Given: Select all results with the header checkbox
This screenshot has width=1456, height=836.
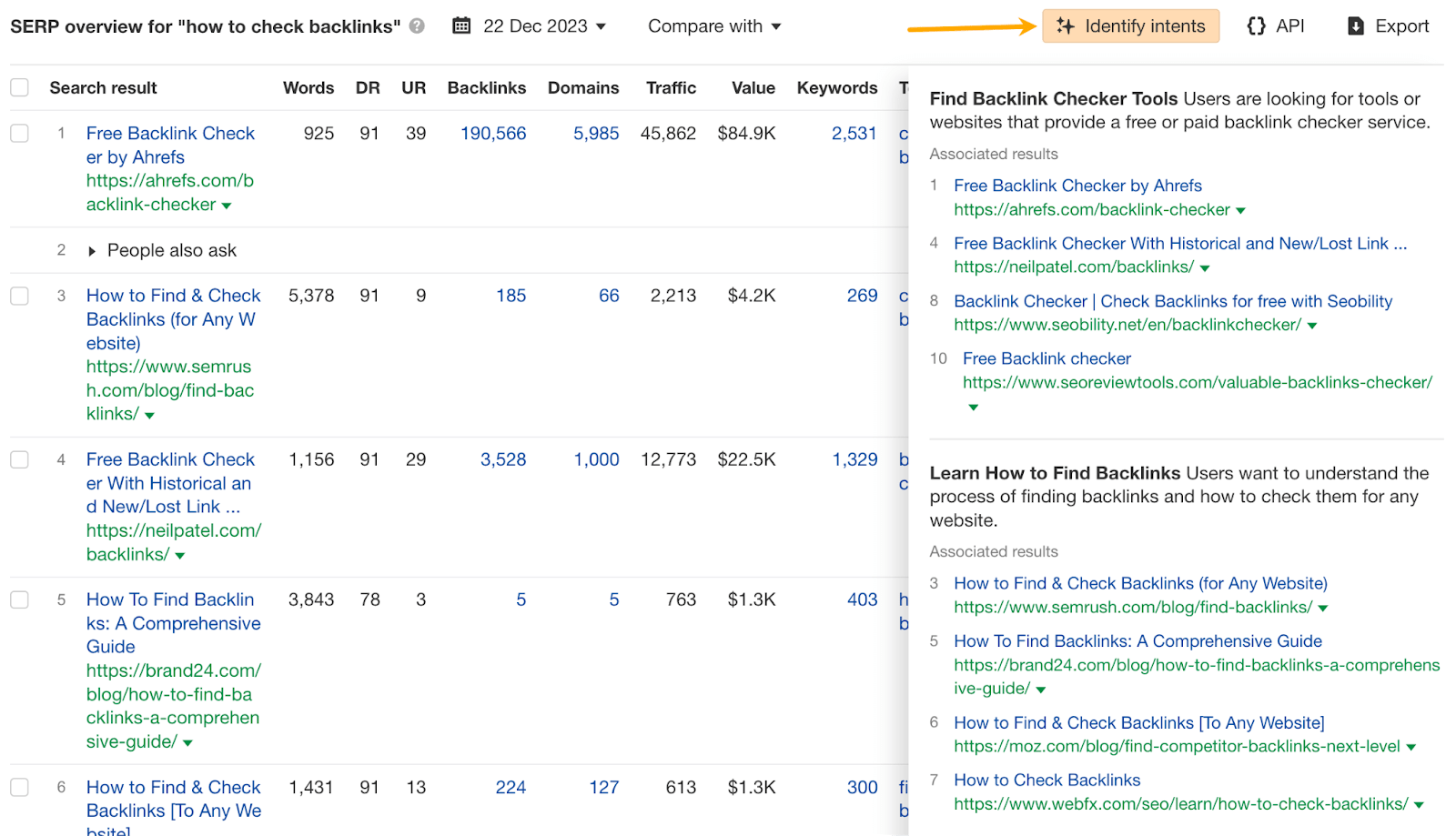Looking at the screenshot, I should 19,87.
